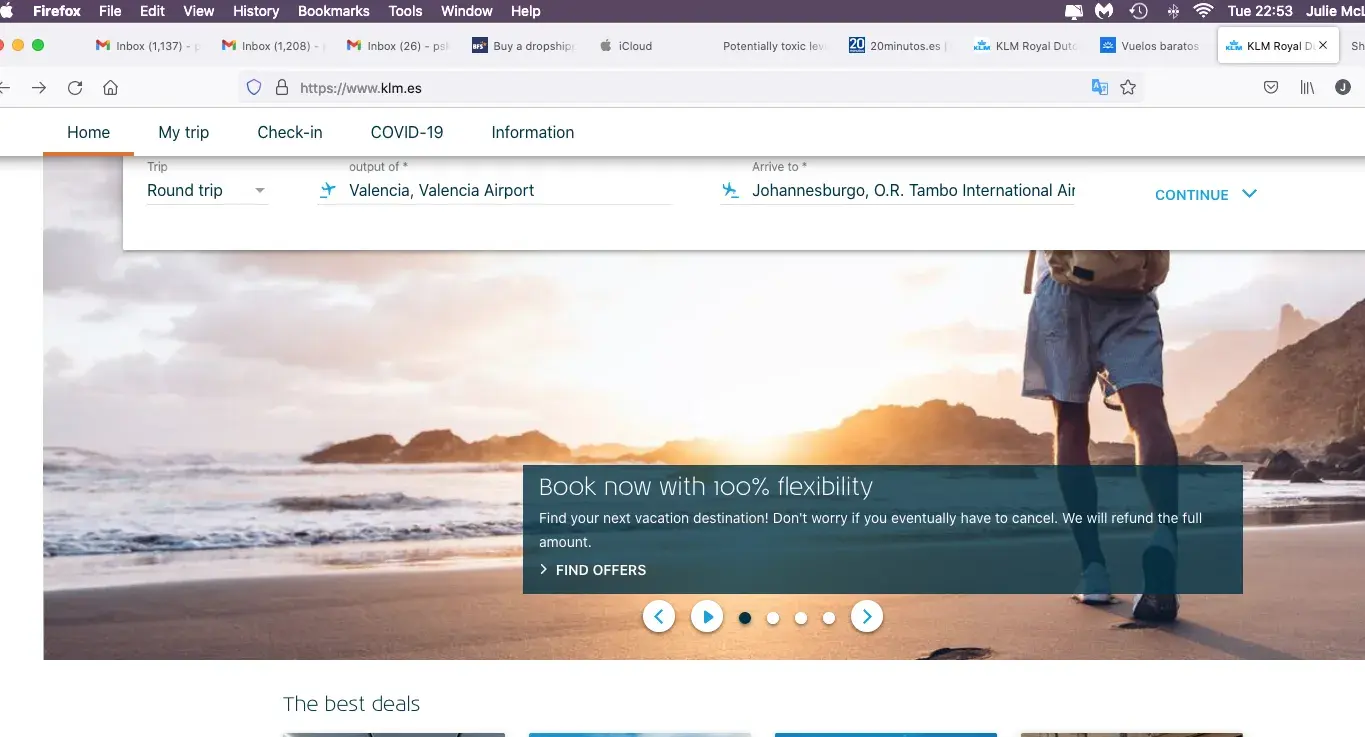The width and height of the screenshot is (1365, 737).
Task: Expand the CONTINUE chevron
Action: [1249, 194]
